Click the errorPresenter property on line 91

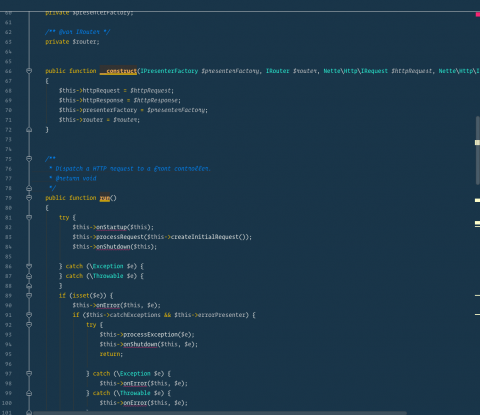(222, 315)
